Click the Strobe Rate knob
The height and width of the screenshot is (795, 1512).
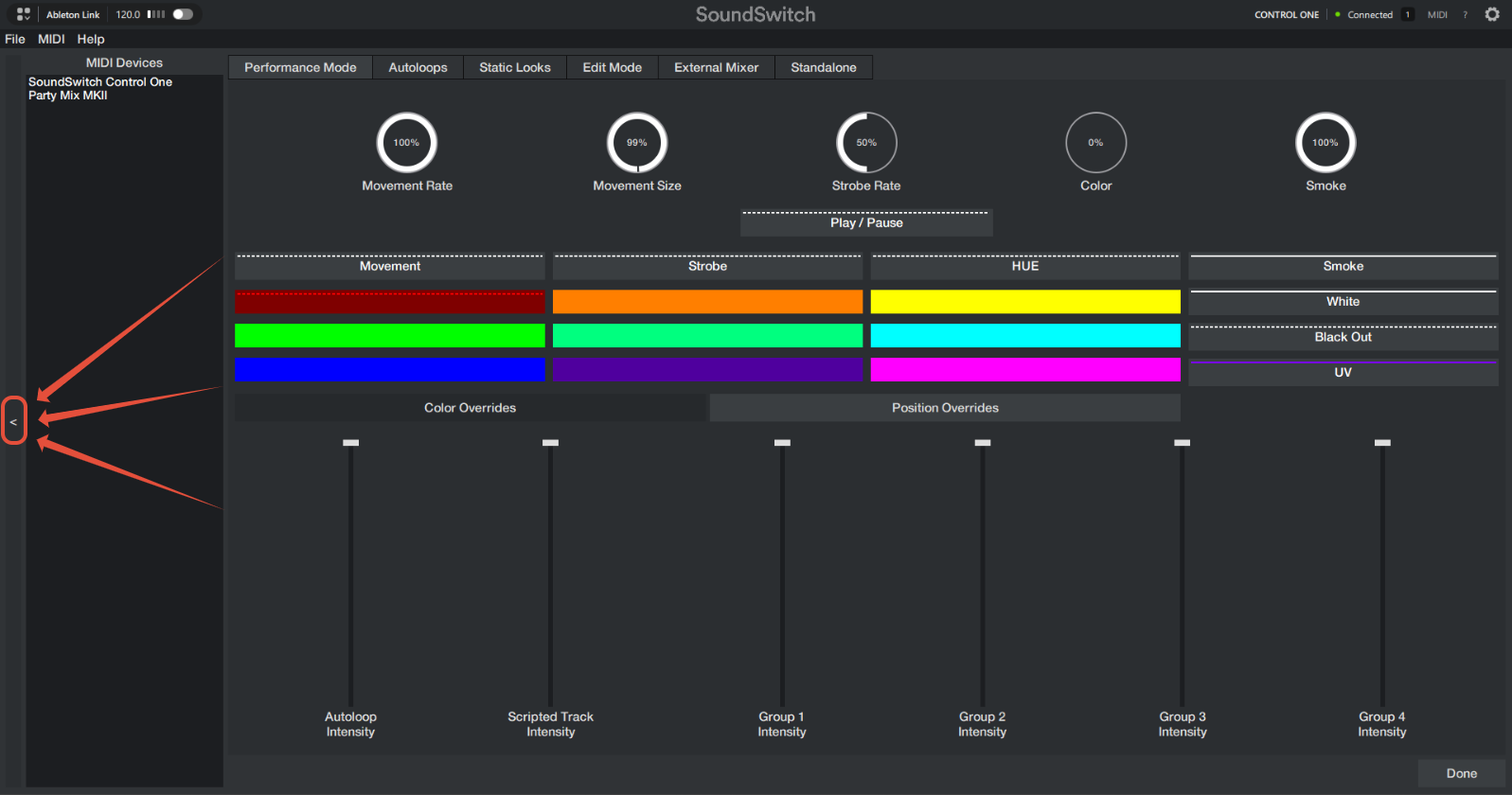pyautogui.click(x=866, y=143)
